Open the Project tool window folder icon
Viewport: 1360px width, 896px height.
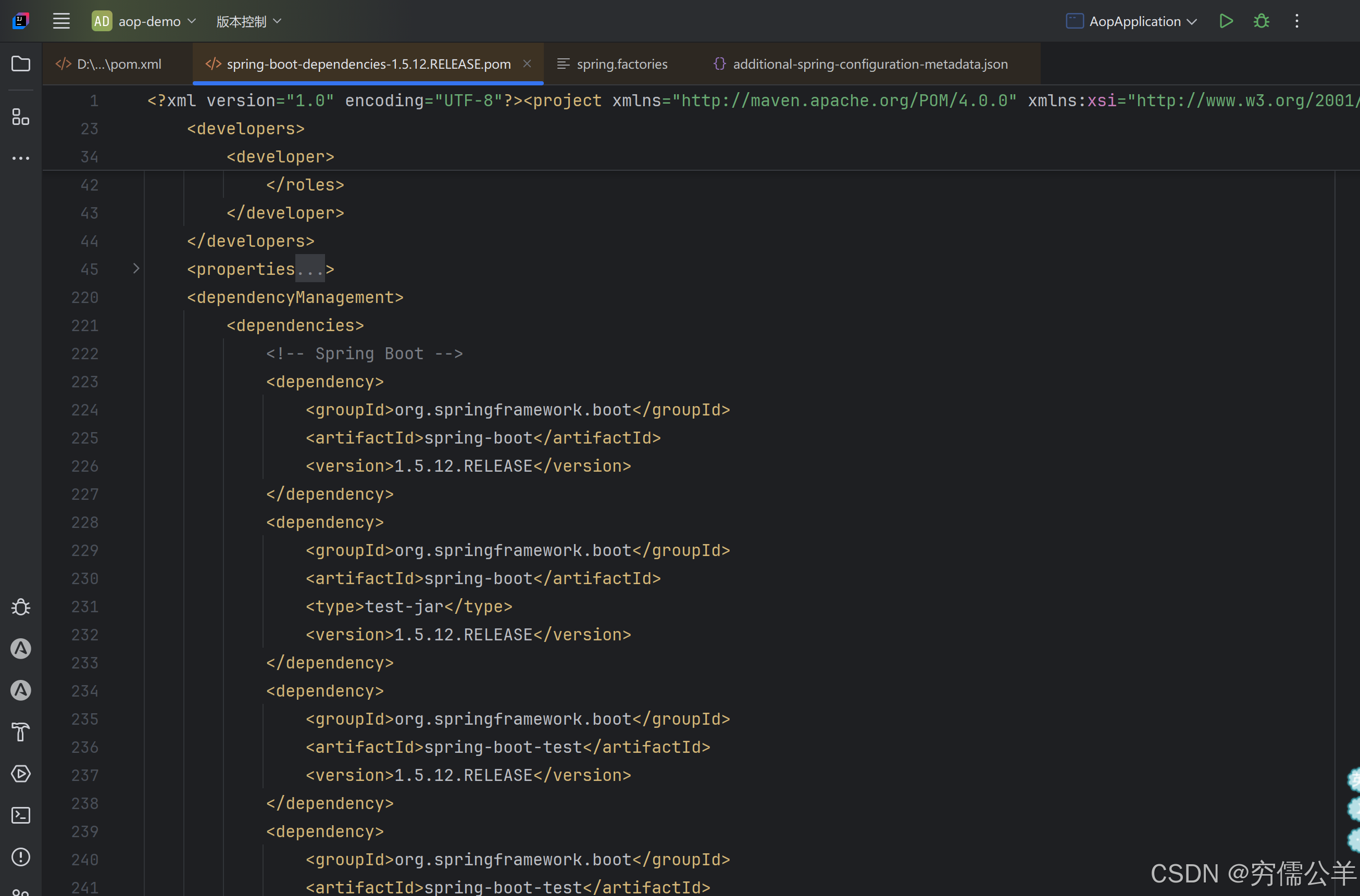click(21, 64)
